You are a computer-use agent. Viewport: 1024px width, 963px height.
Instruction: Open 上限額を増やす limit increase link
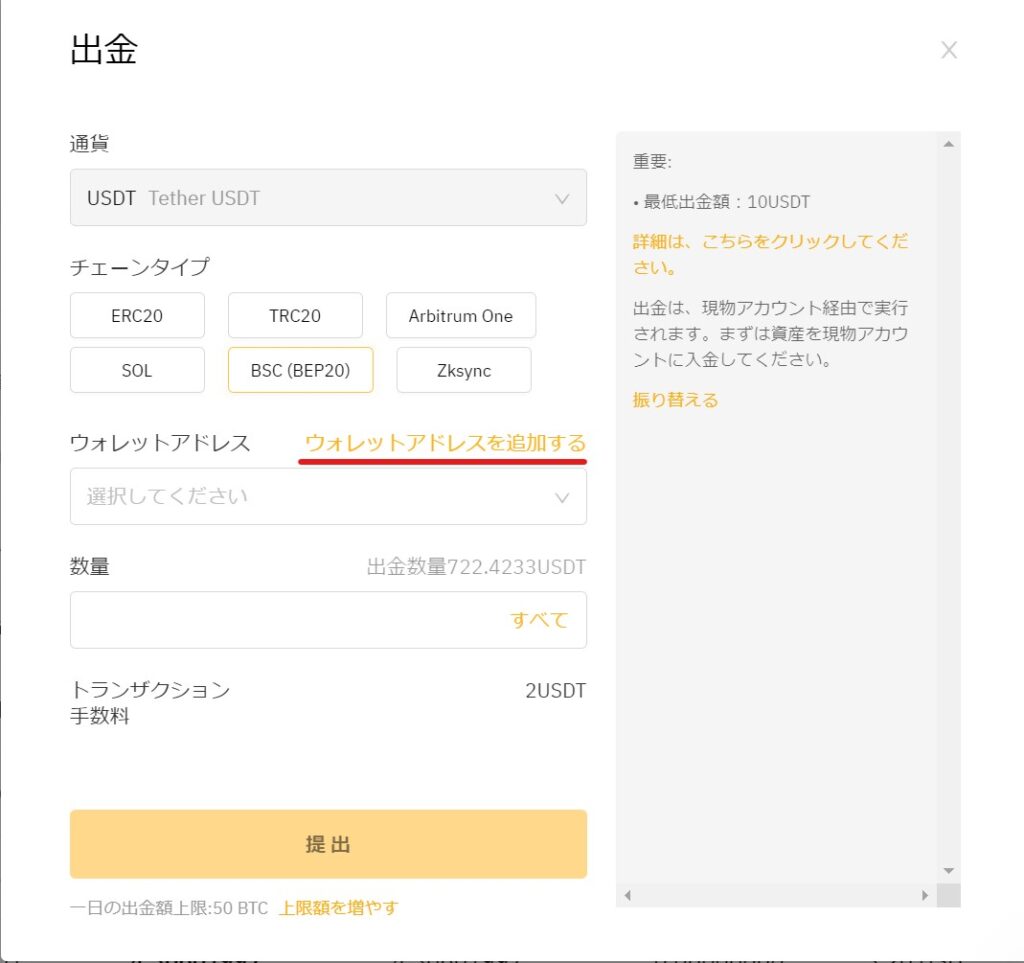(338, 908)
